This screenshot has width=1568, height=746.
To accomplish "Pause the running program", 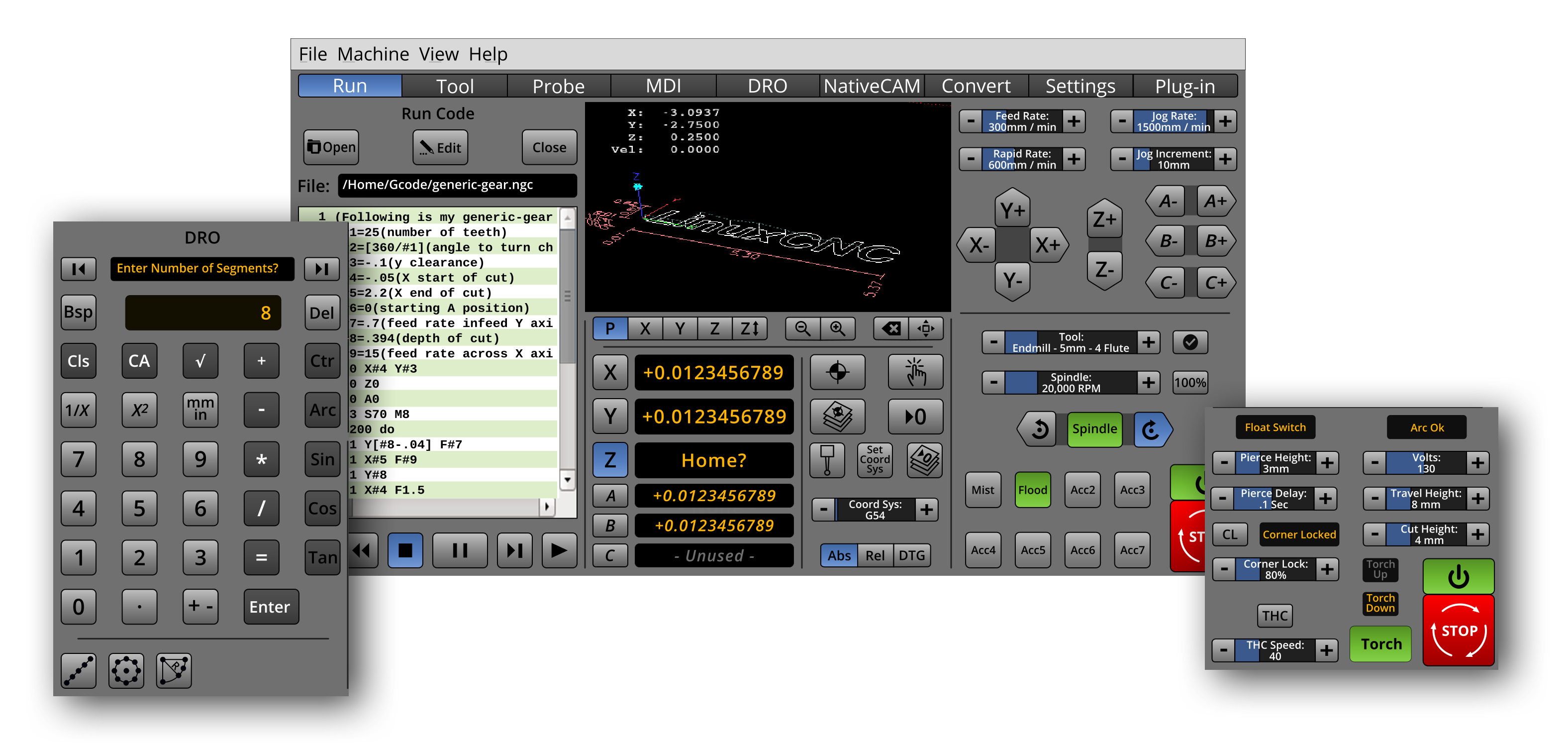I will [x=460, y=550].
